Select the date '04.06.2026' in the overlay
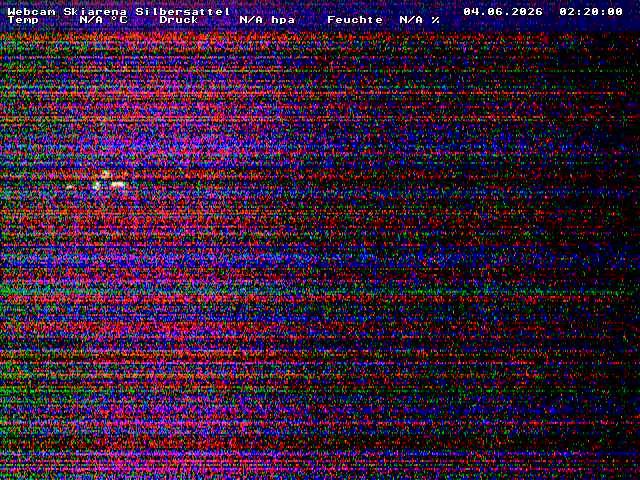Viewport: 640px width, 480px height. pyautogui.click(x=503, y=12)
